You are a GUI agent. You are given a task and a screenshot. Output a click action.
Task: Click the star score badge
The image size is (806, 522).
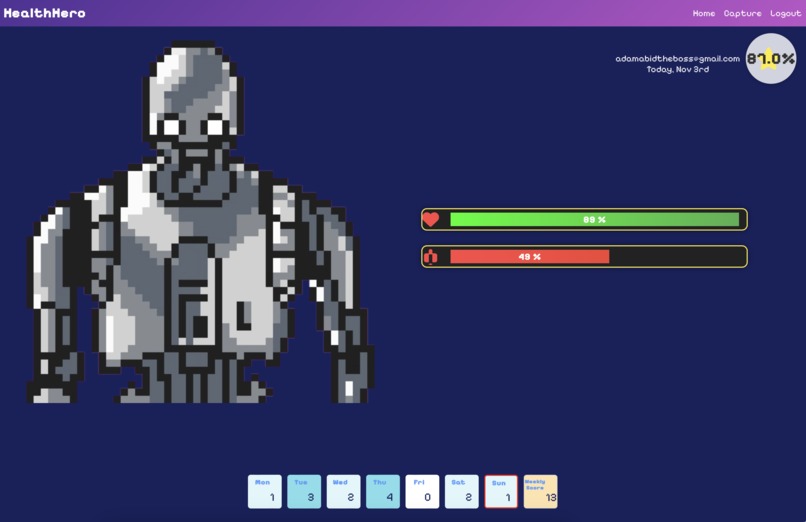coord(771,59)
